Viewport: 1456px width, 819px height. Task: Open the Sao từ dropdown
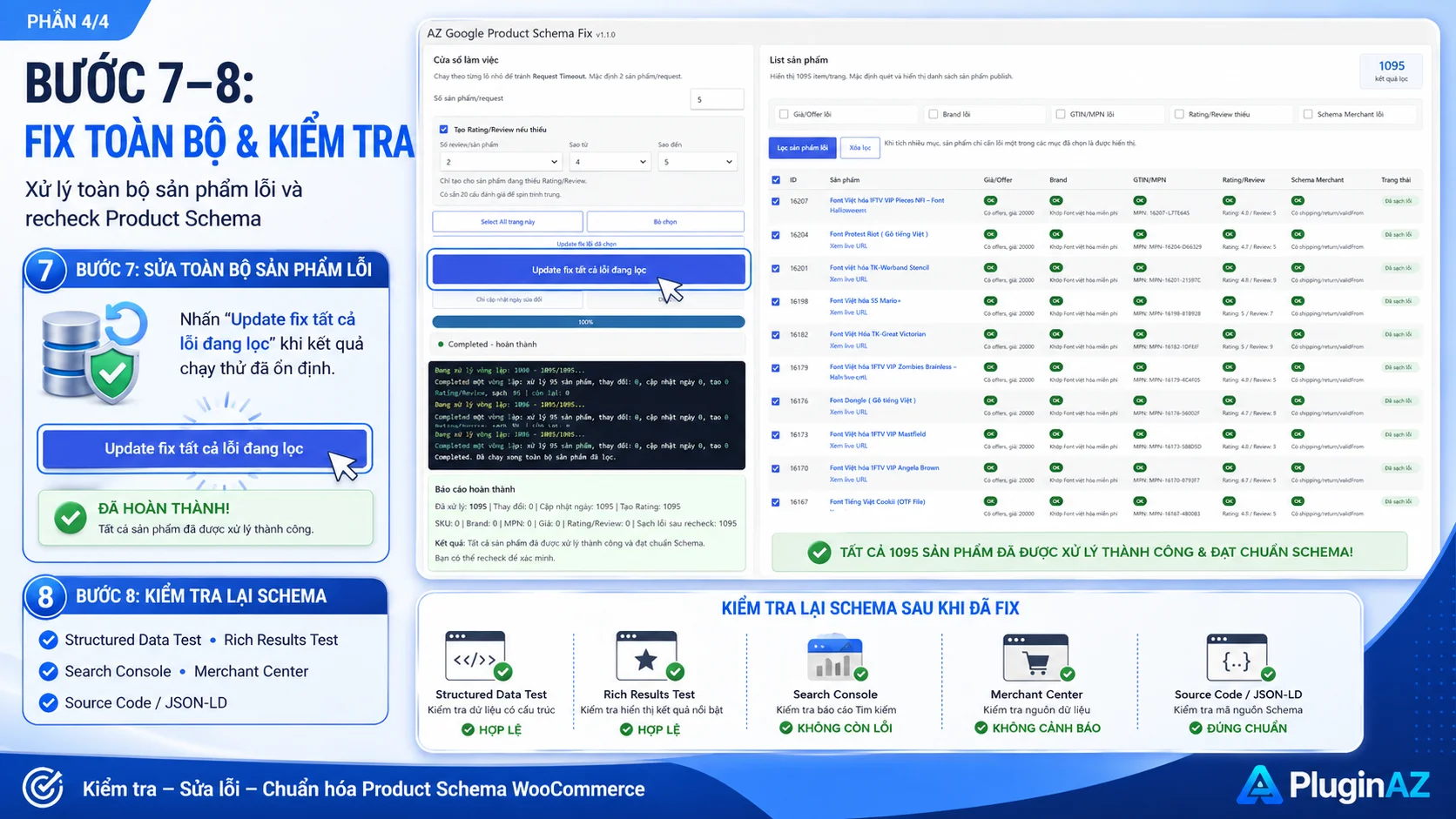pos(610,162)
